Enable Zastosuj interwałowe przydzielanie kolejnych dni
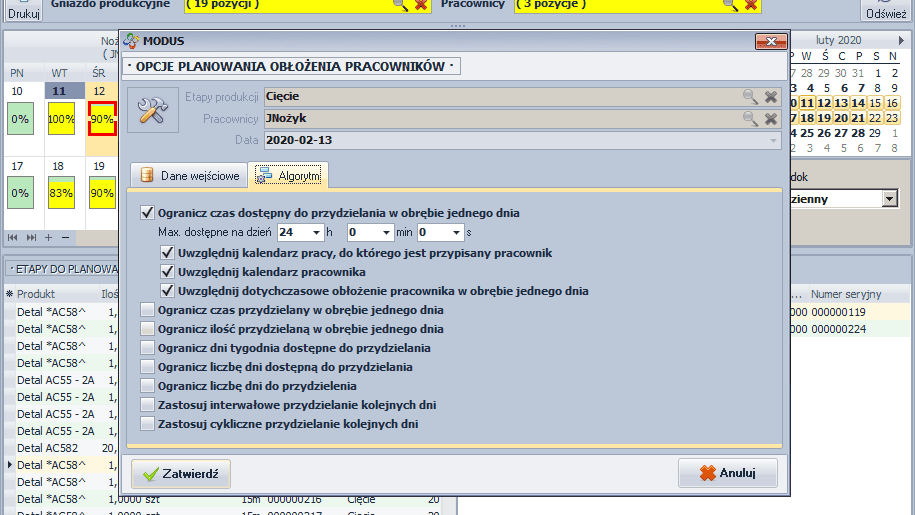 (147, 405)
